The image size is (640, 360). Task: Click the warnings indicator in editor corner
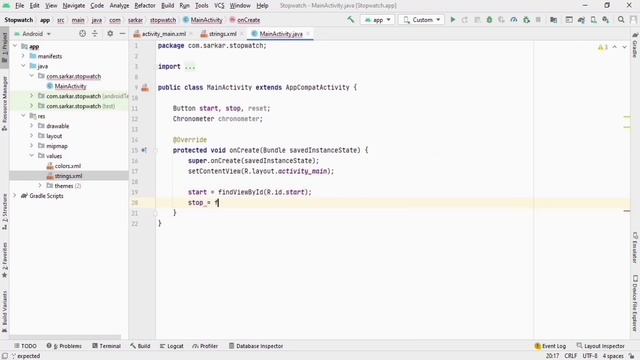coord(602,47)
